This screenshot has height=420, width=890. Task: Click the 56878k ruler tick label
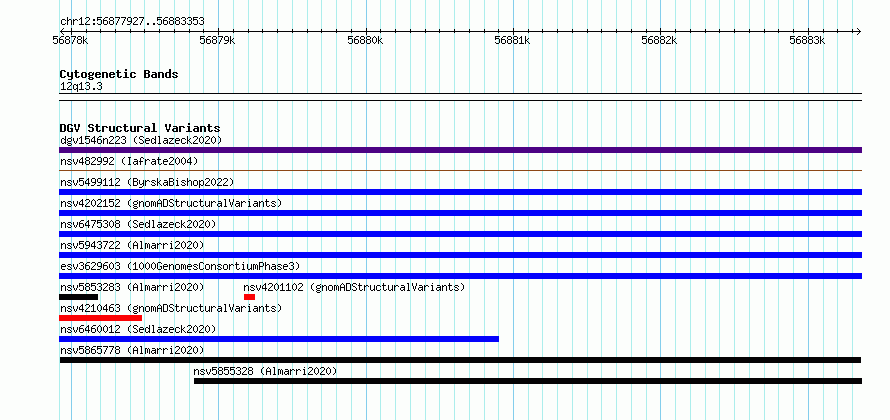[x=70, y=41]
